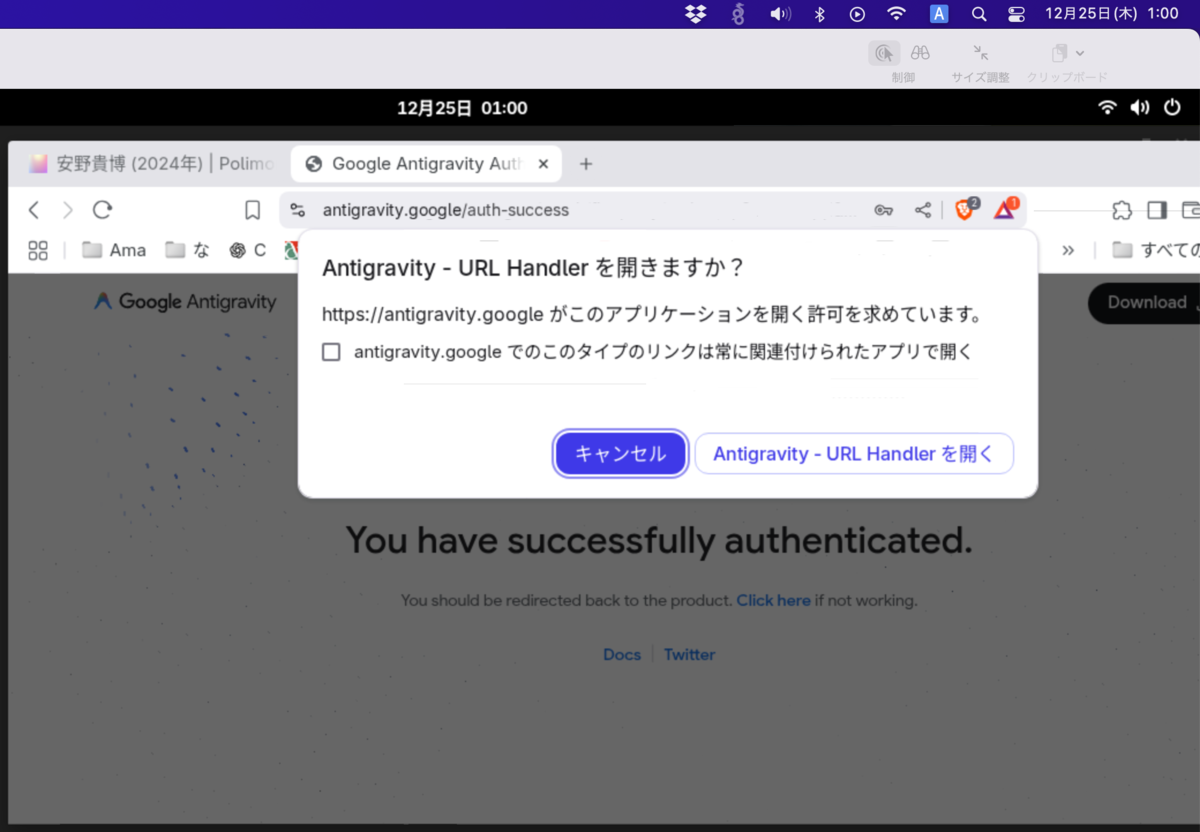Click Google Antigravity logo on page
Viewport: 1200px width, 832px height.
coord(185,301)
